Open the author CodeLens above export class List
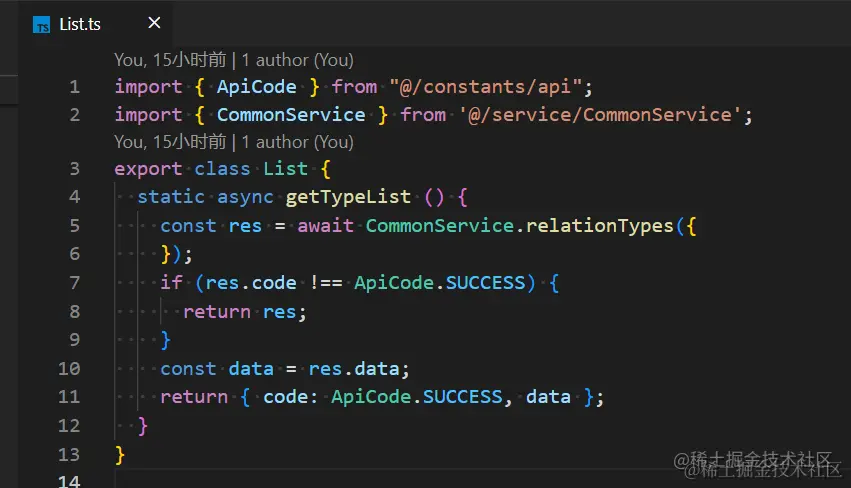The width and height of the screenshot is (851, 488). click(x=233, y=142)
